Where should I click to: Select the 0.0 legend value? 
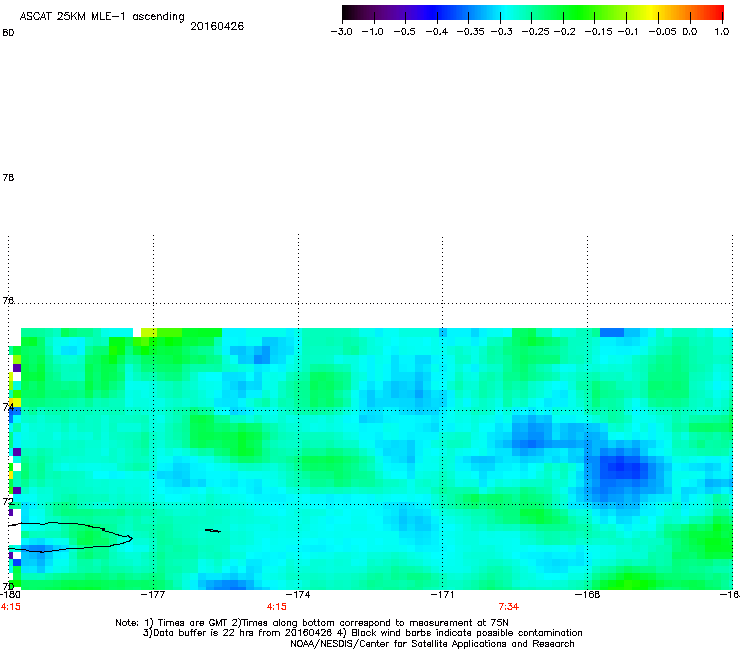(x=690, y=32)
